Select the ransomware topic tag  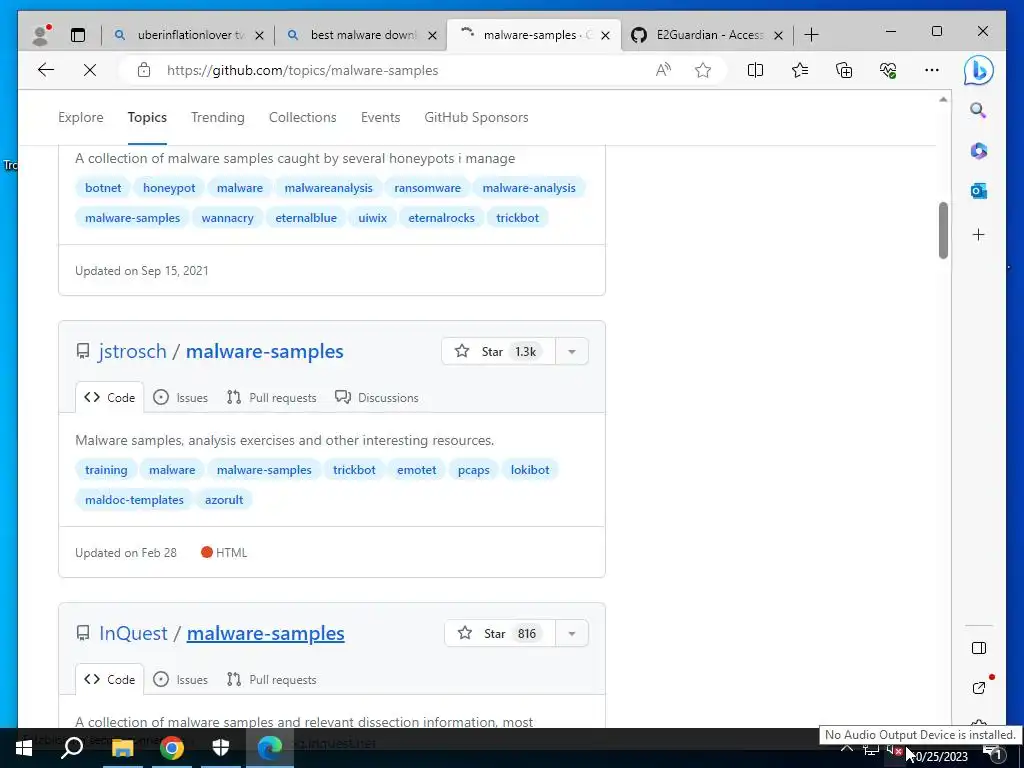428,188
